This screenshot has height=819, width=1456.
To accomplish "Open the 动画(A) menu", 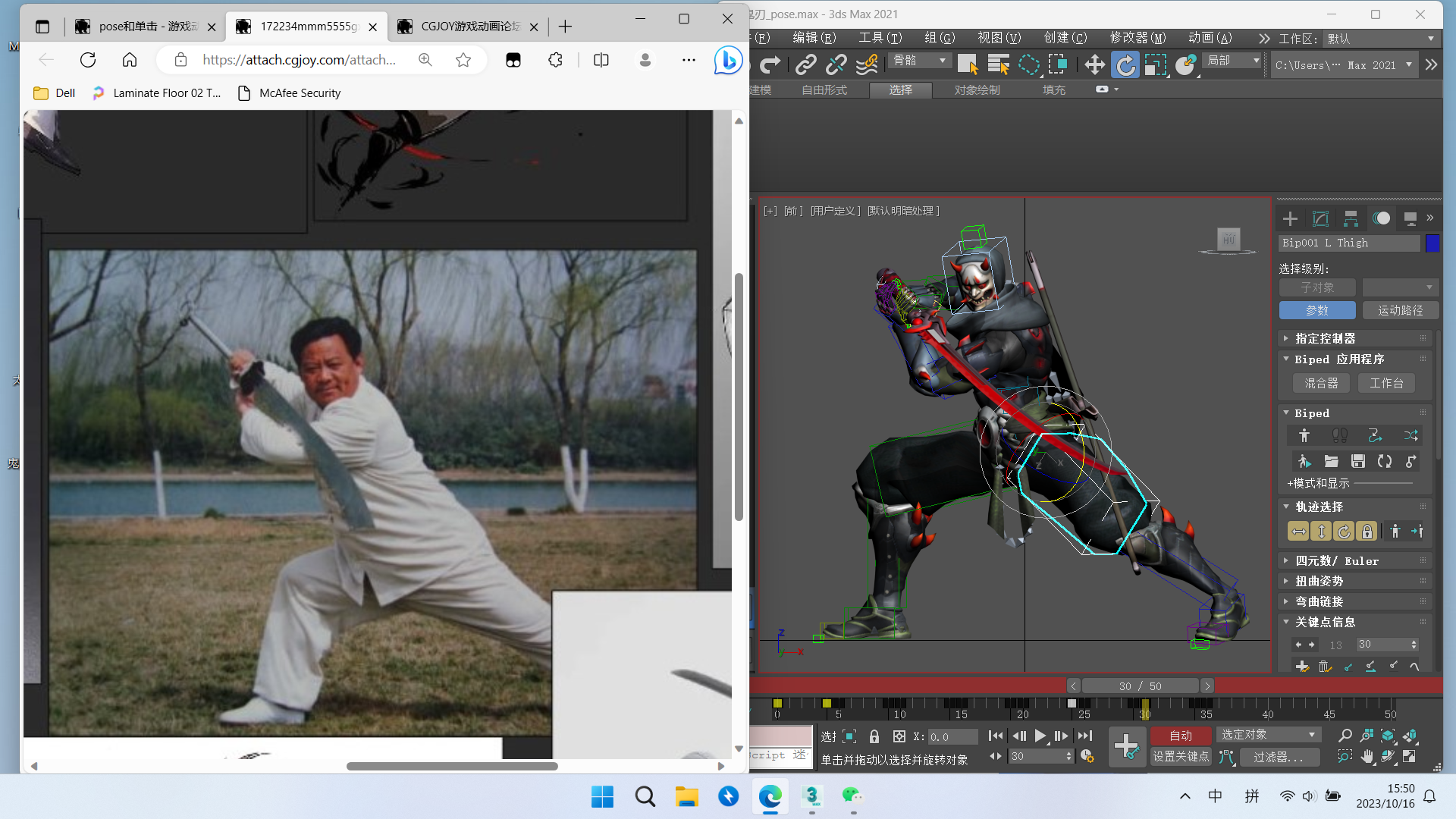I will [x=1210, y=38].
